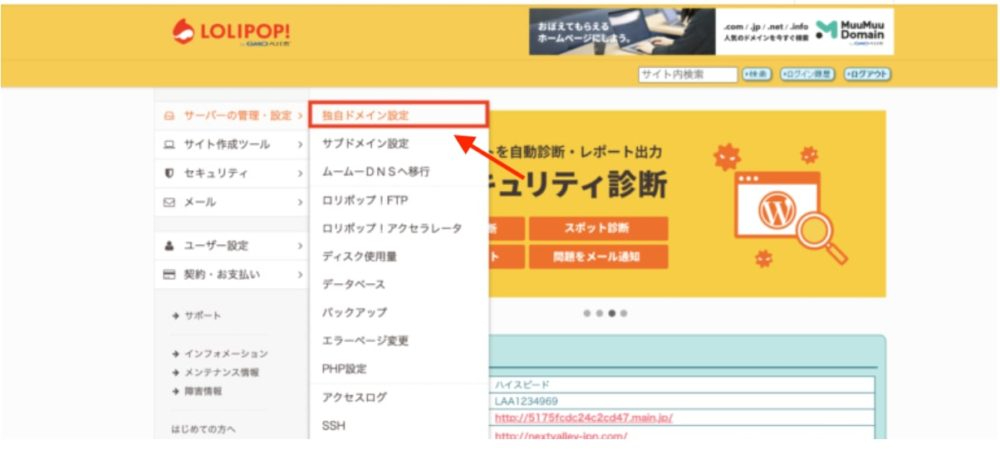Select ユーザー設定 label in sidebar

(216, 246)
